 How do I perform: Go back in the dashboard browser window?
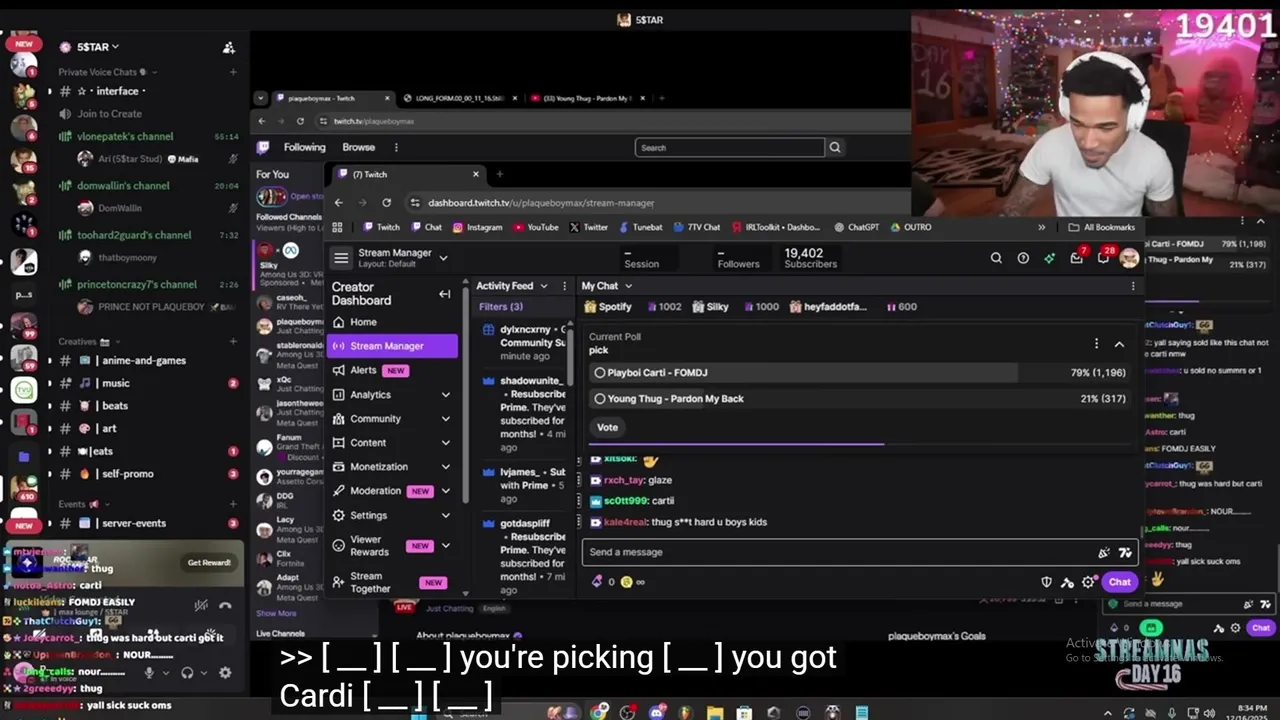pyautogui.click(x=338, y=202)
